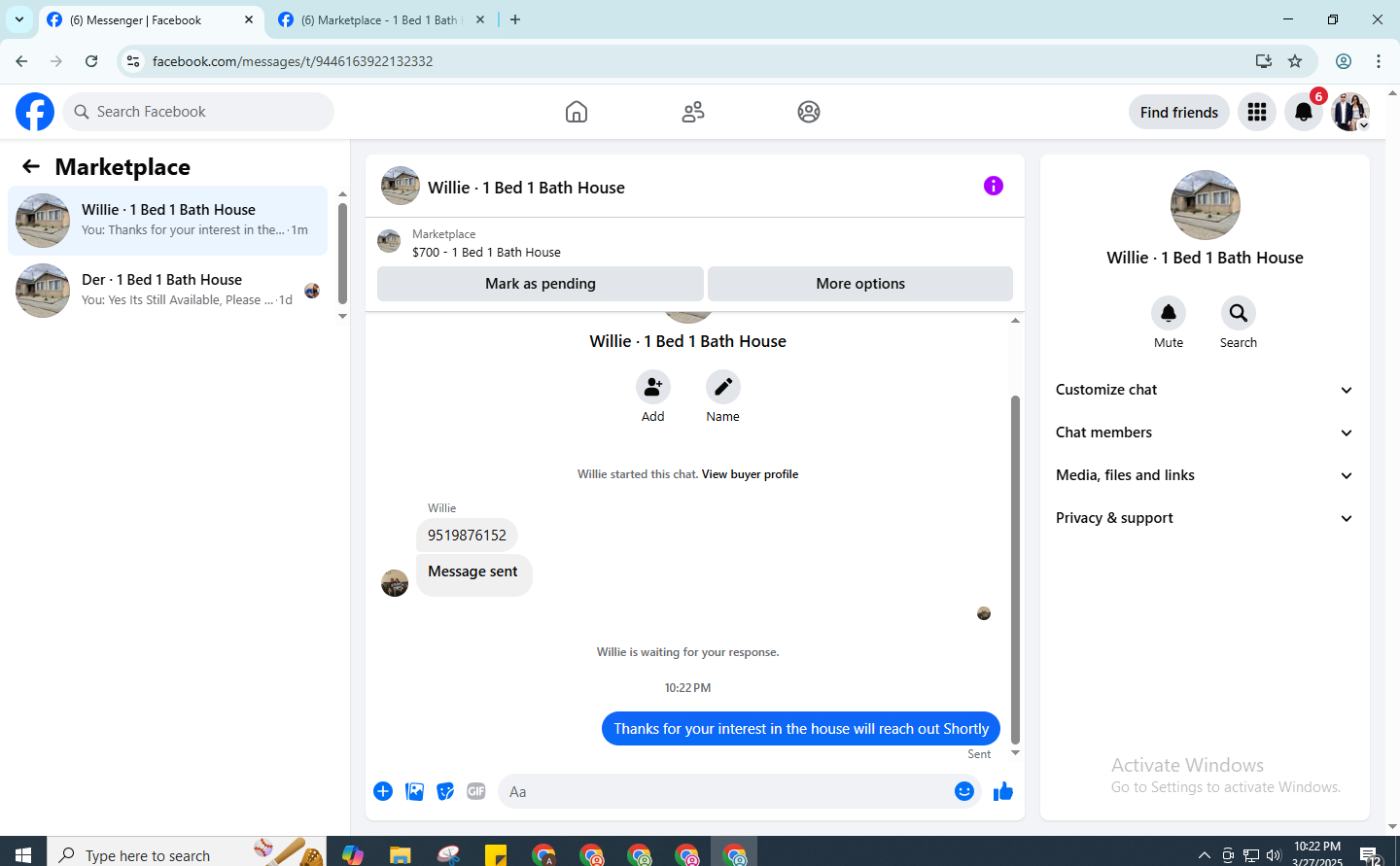Switch to the Messenger | Facebook tab

(151, 19)
